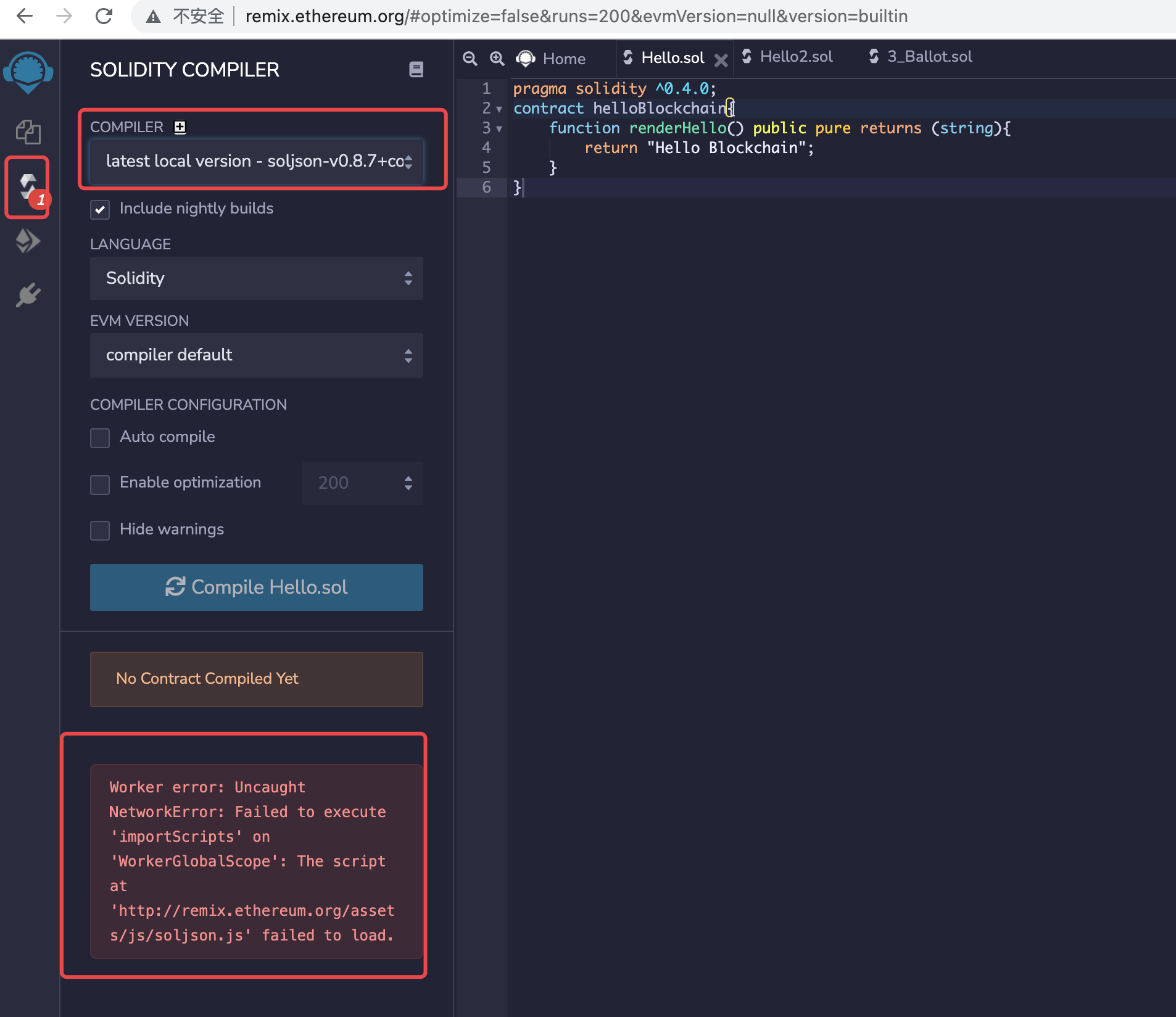Image resolution: width=1176 pixels, height=1017 pixels.
Task: Click the Home tab Remix icon
Action: point(526,59)
